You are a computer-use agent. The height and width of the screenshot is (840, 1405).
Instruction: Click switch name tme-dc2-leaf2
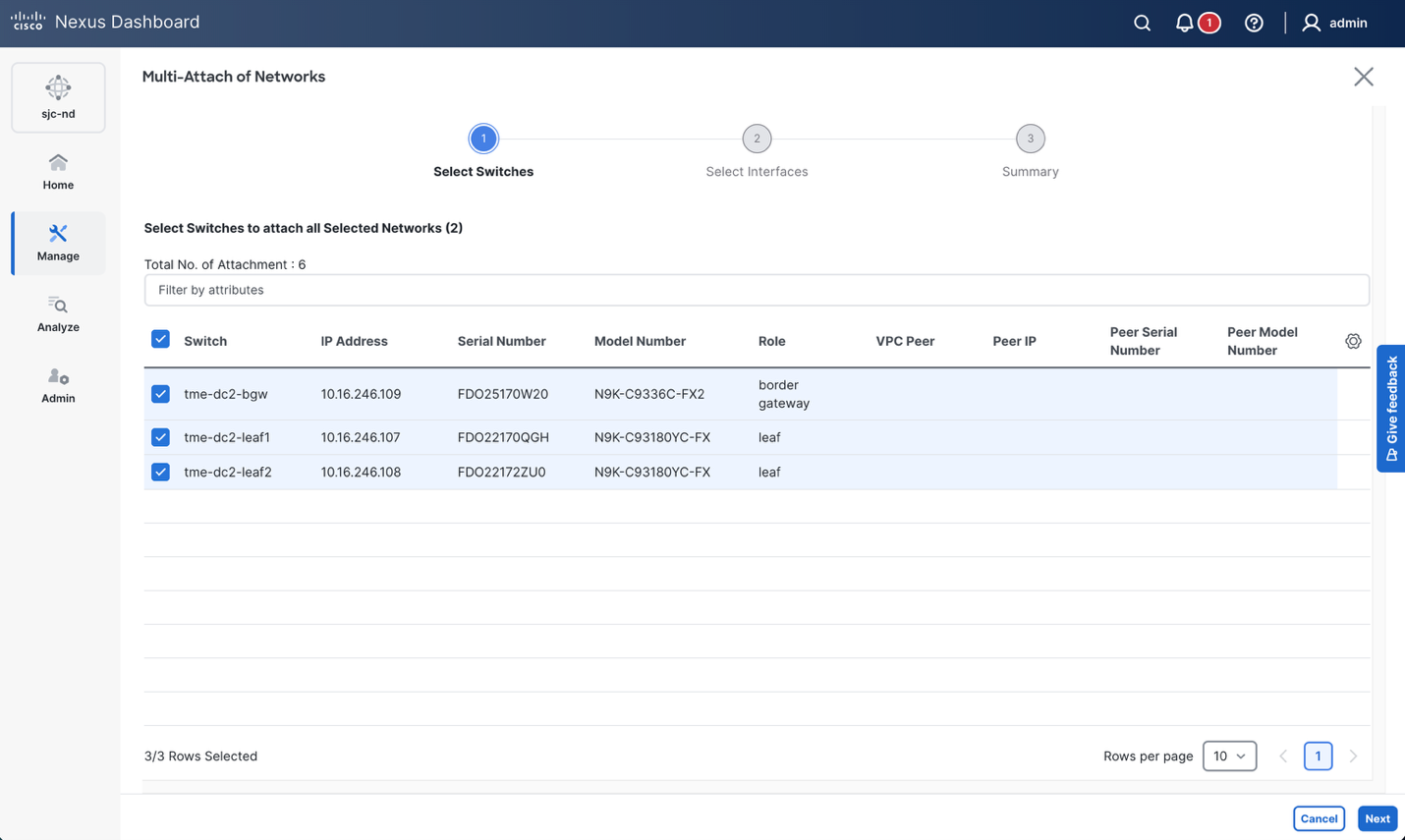tap(228, 472)
